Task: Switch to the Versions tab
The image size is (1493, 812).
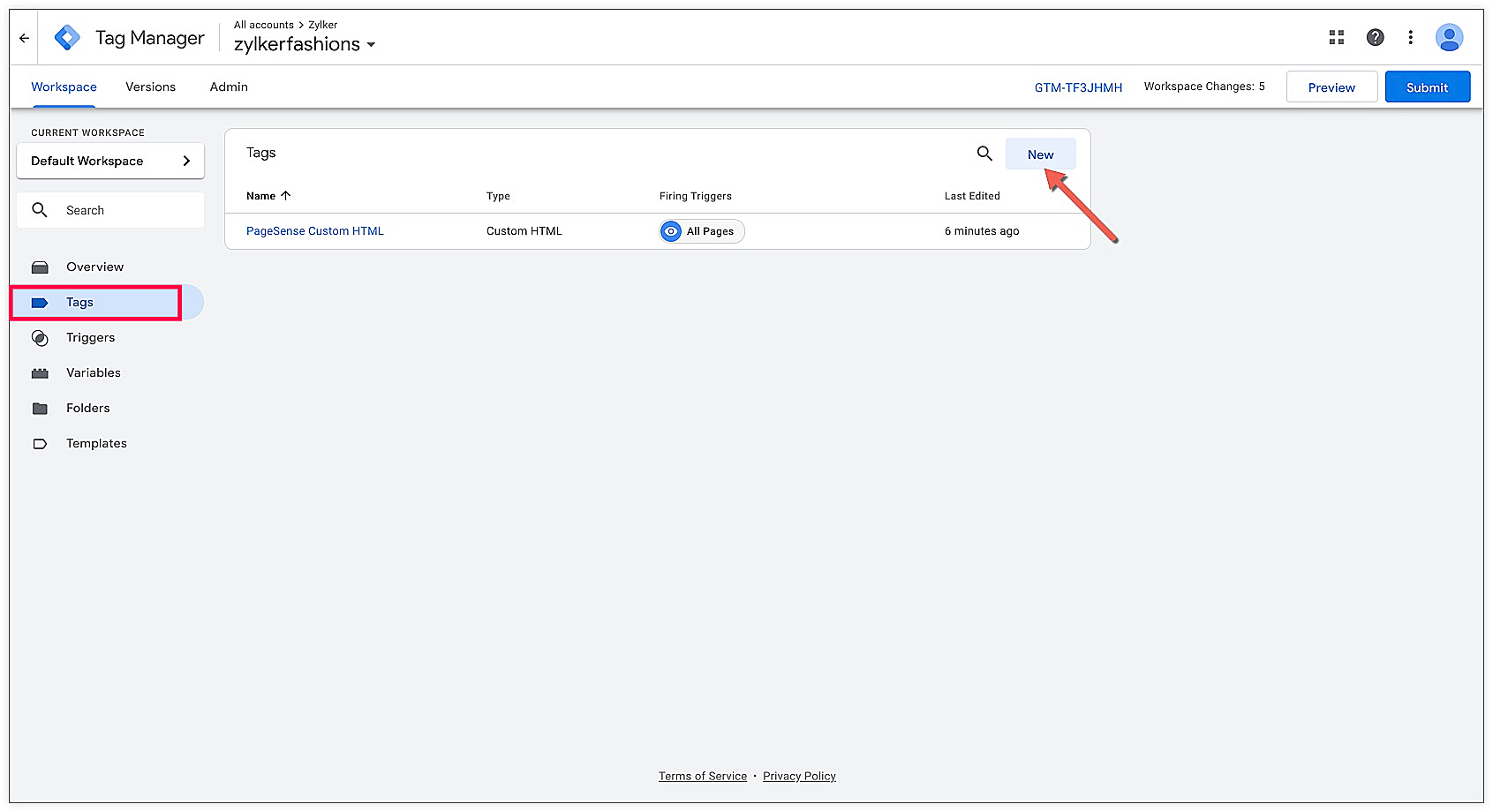Action: click(x=150, y=86)
